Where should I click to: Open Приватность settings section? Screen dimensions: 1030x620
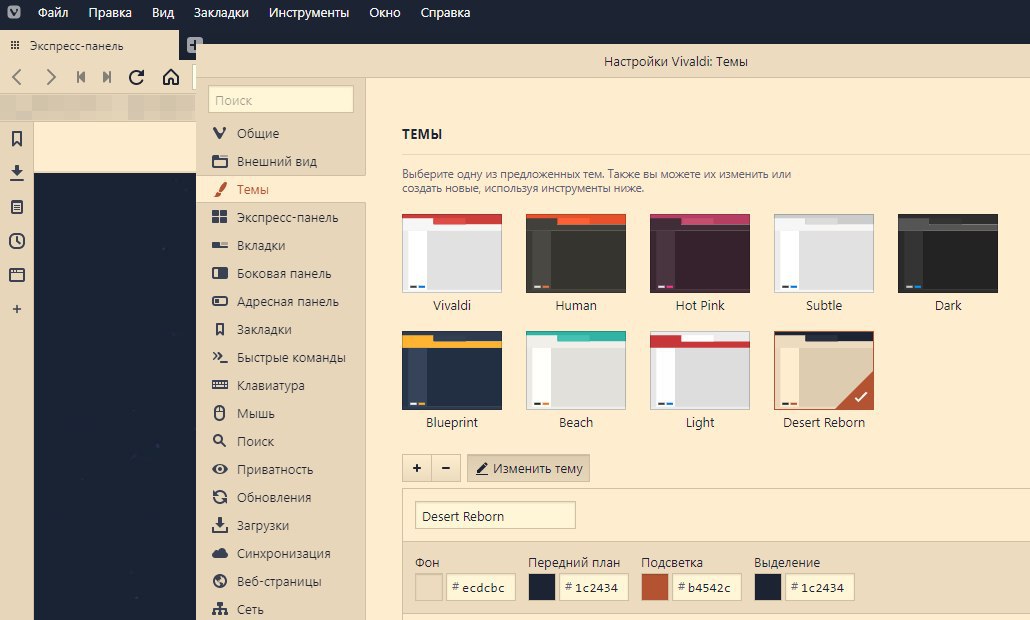281,470
